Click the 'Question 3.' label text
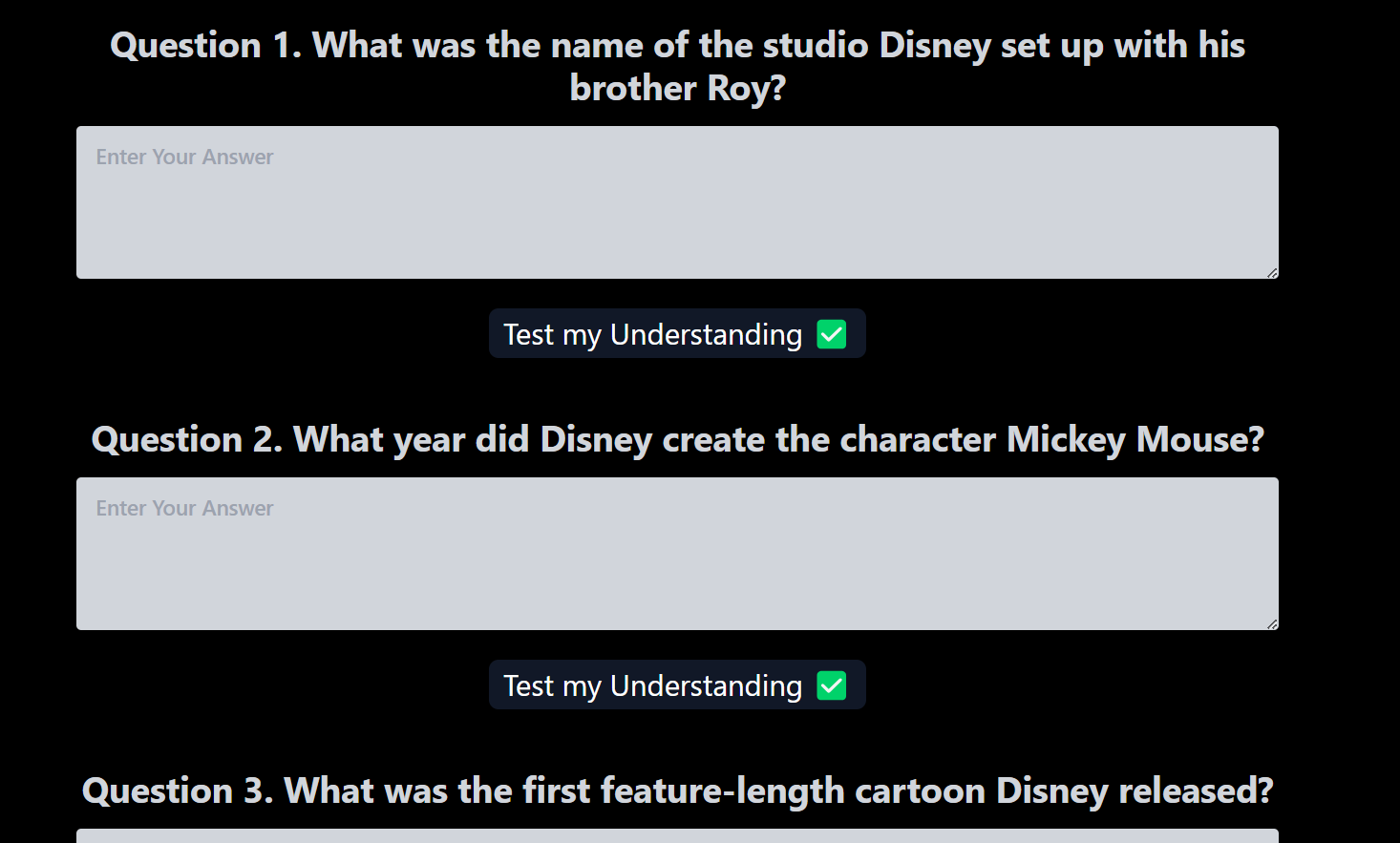The width and height of the screenshot is (1400, 843). pyautogui.click(x=178, y=790)
